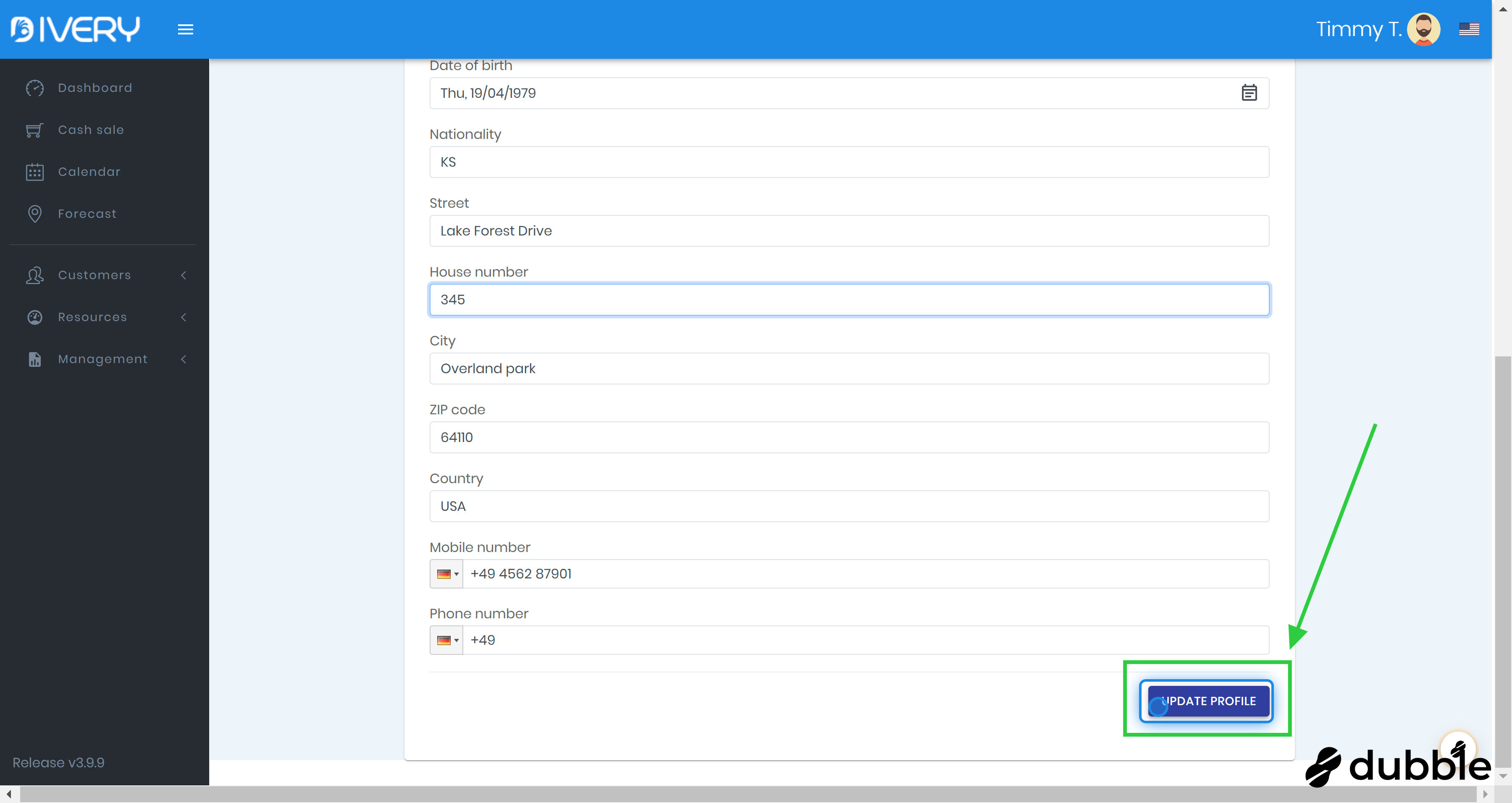Open the Dashboard icon in sidebar
The image size is (1512, 803).
[34, 88]
